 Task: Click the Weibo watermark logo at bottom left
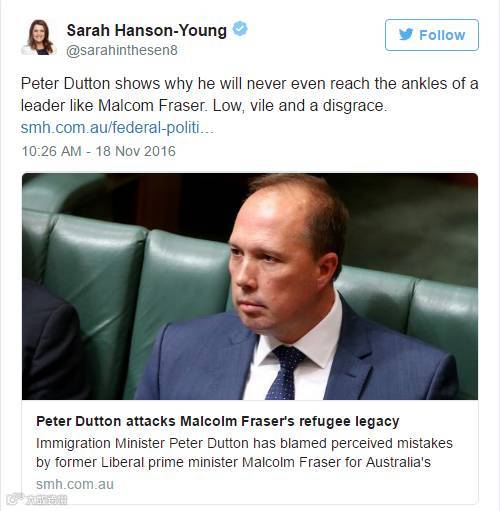pos(38,499)
